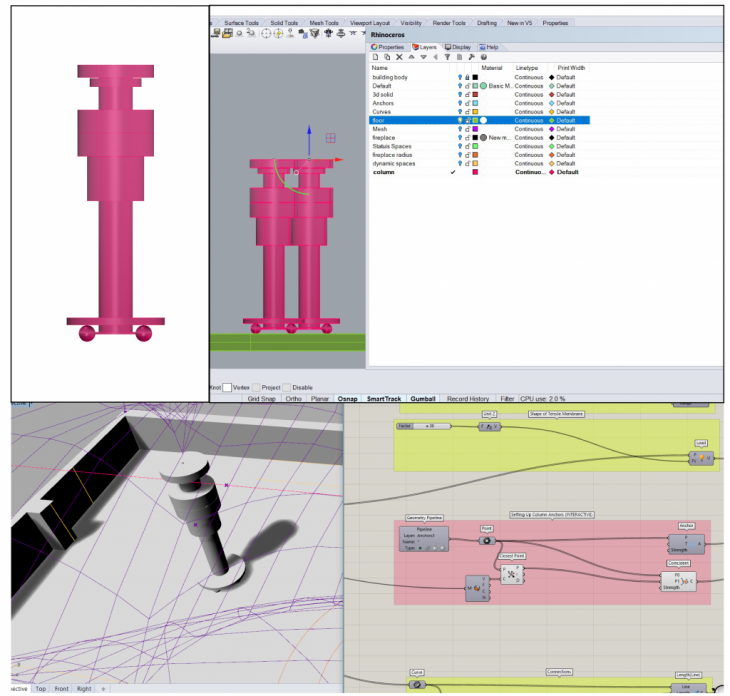Switch to the Mesh Tools toolbar tab

click(x=323, y=22)
